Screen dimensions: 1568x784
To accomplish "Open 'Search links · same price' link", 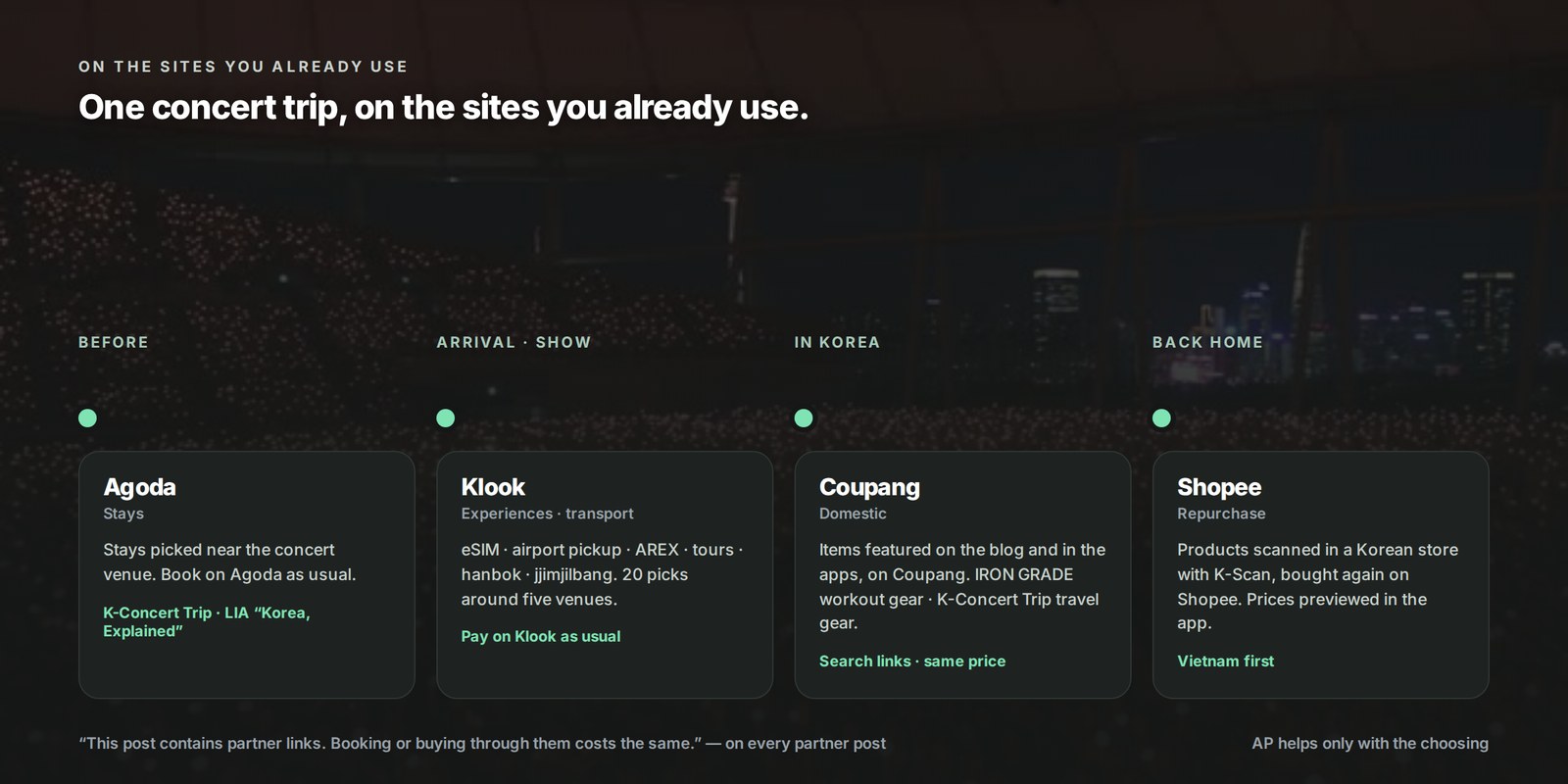I will click(x=912, y=661).
